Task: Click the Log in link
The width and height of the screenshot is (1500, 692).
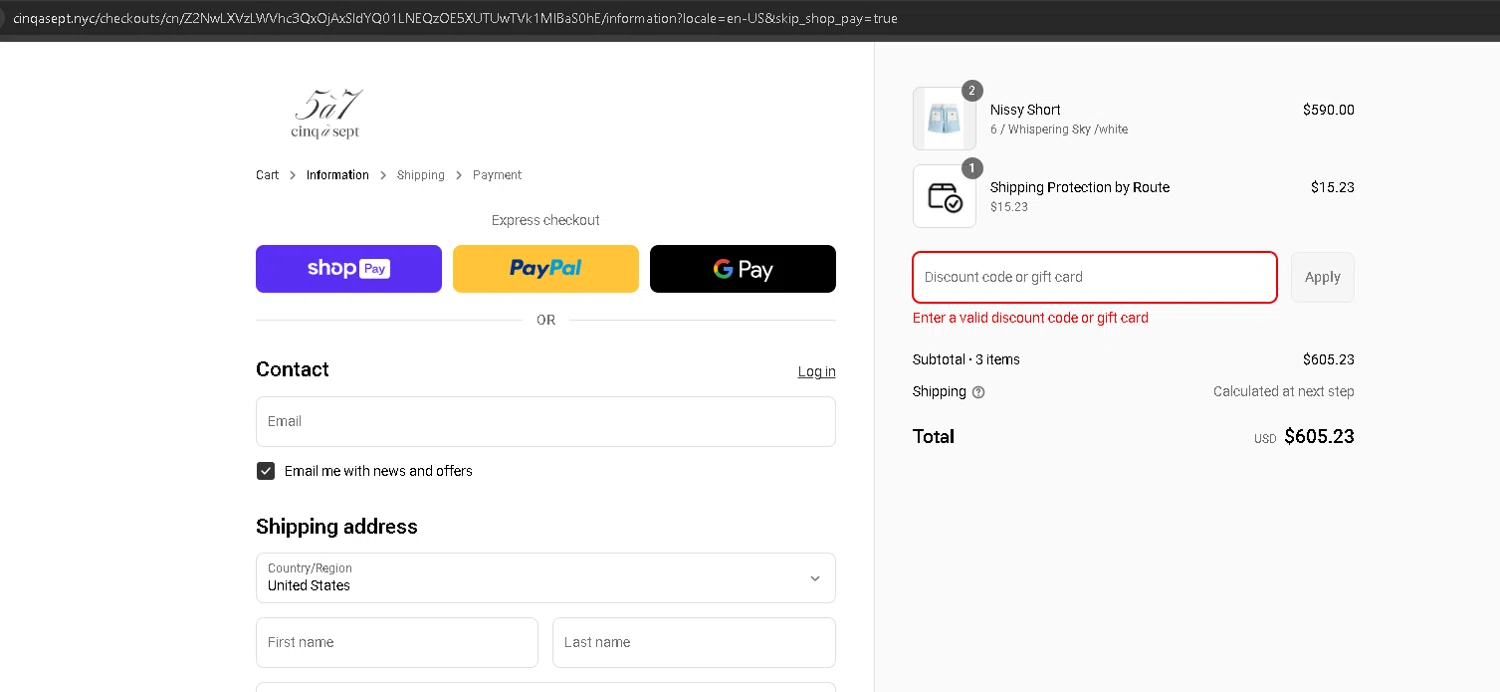Action: (817, 372)
